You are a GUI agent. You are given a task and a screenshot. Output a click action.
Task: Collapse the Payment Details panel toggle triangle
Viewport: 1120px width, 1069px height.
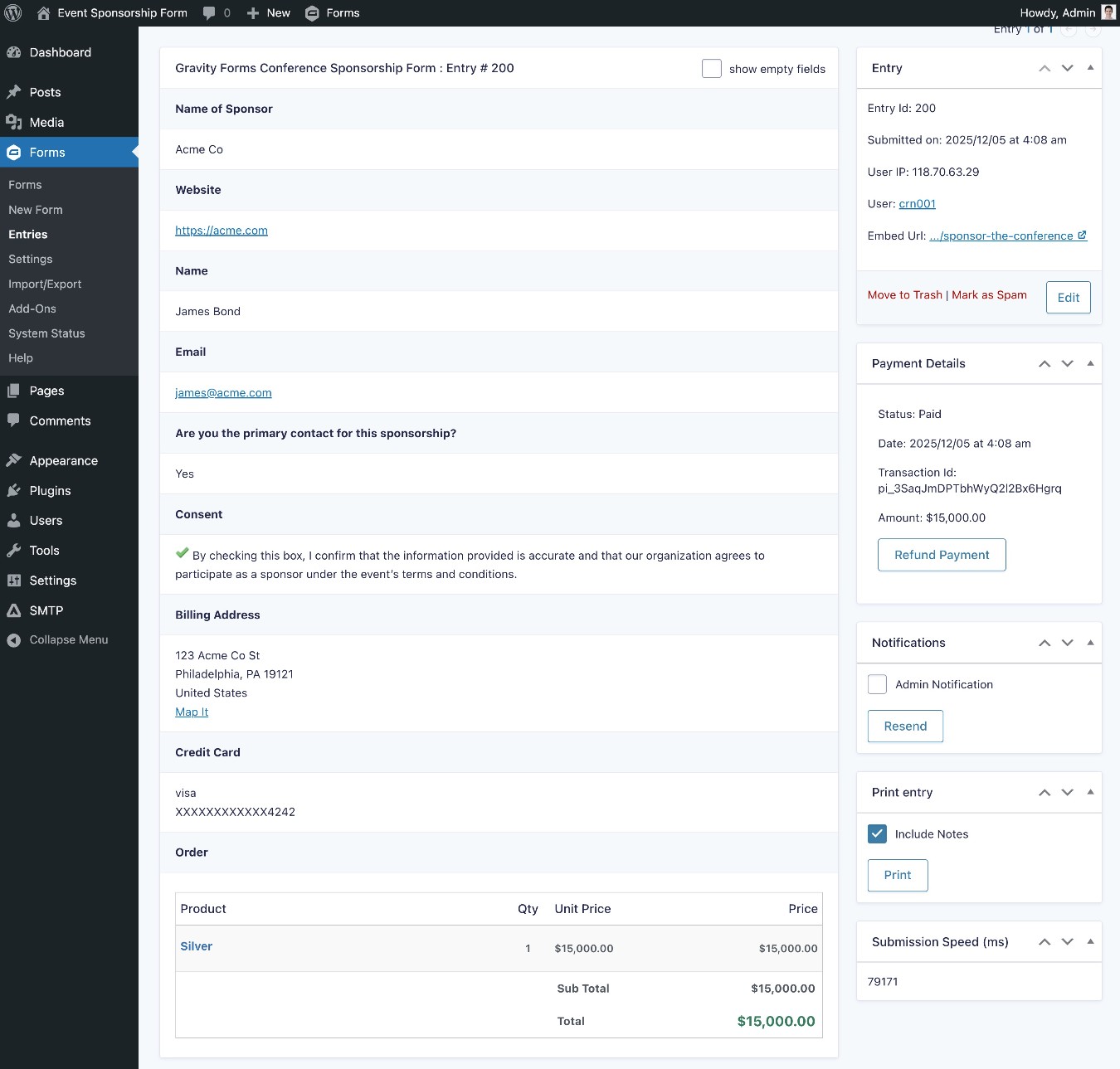pyautogui.click(x=1090, y=363)
